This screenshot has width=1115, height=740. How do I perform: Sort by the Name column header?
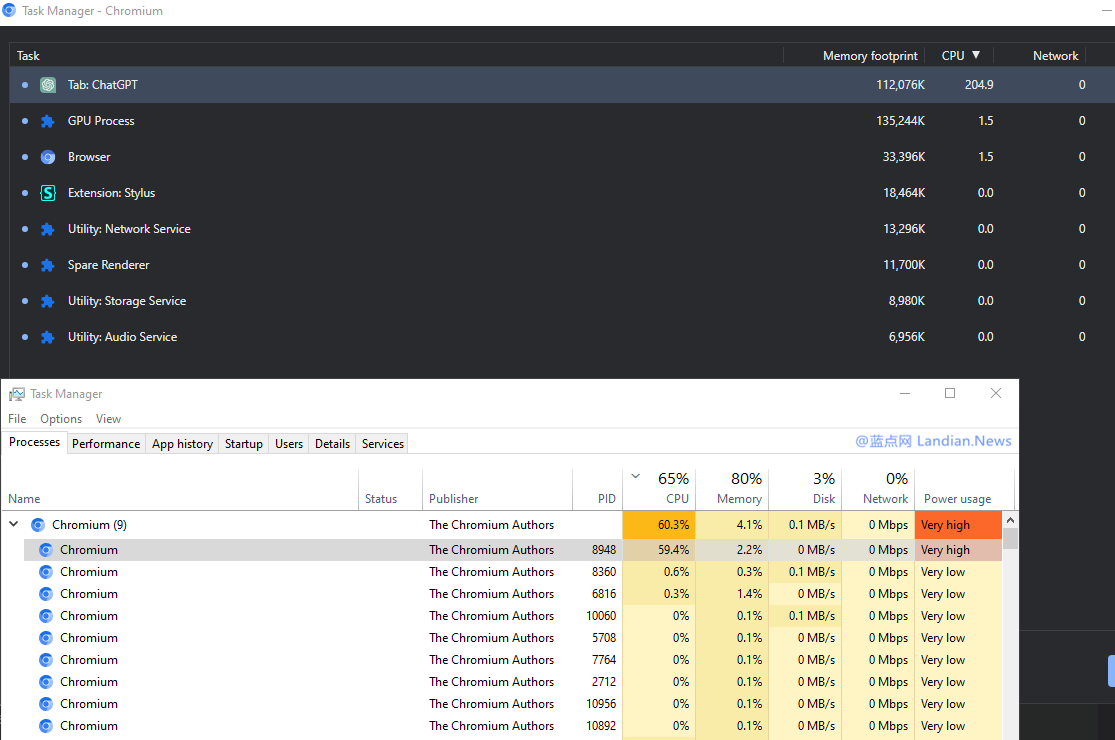(x=180, y=490)
